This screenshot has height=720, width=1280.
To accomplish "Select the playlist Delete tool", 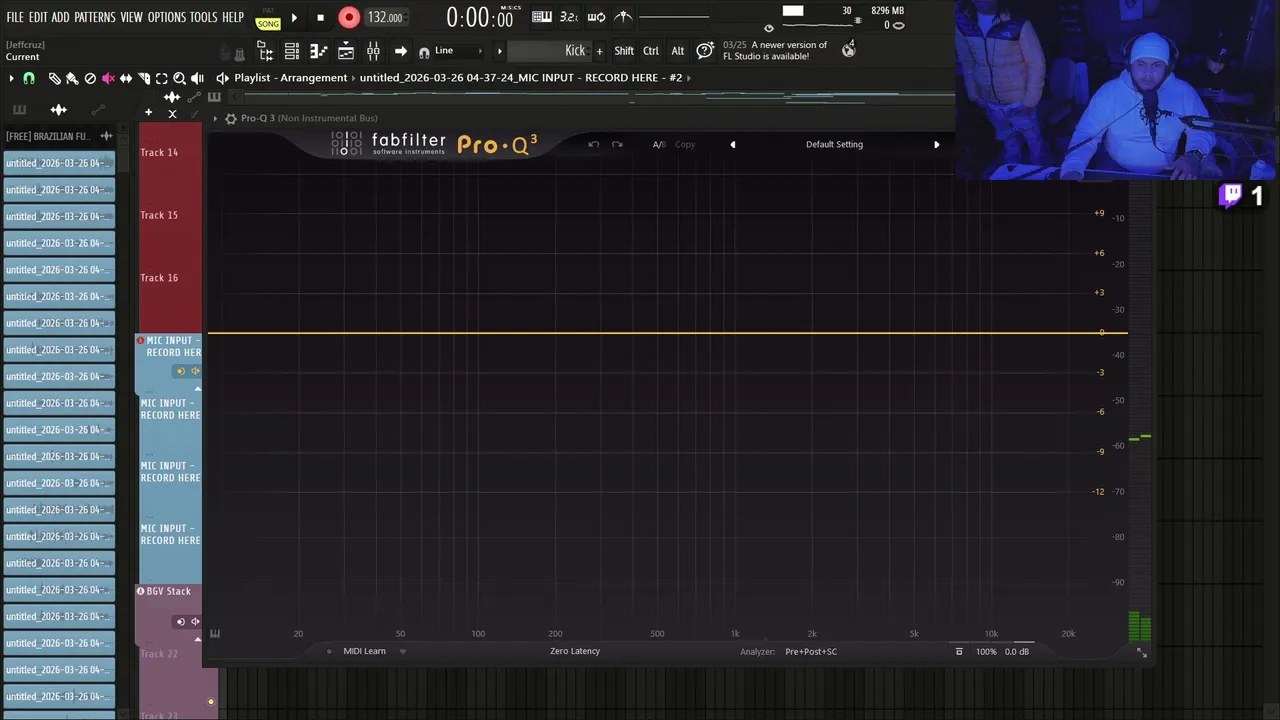I will click(x=90, y=78).
